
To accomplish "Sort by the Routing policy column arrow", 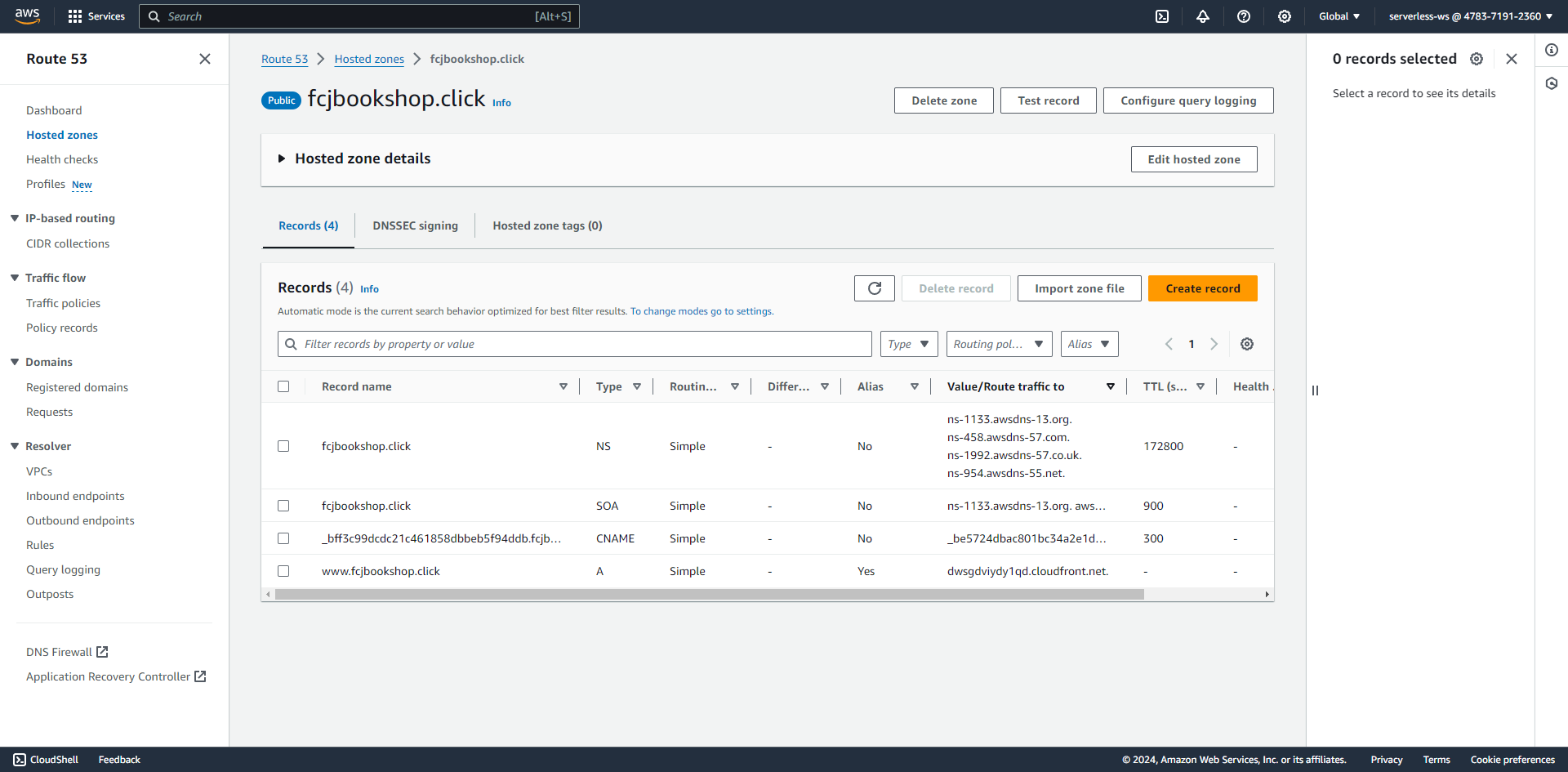I will point(735,386).
